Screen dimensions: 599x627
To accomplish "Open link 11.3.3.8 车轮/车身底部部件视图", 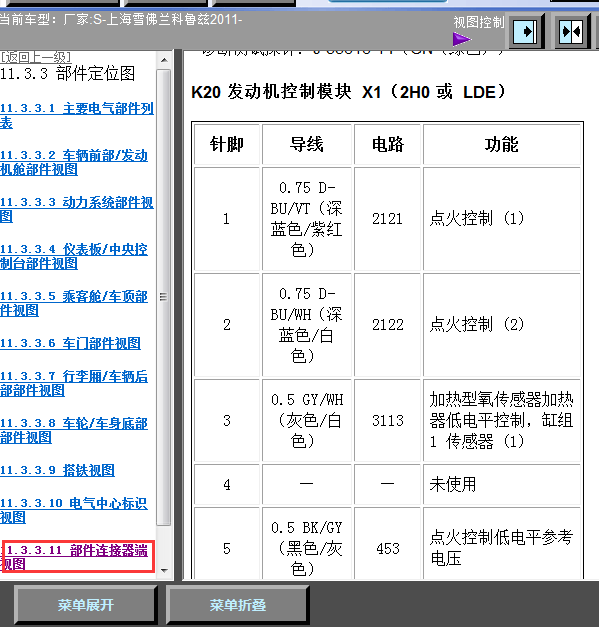I will click(74, 430).
